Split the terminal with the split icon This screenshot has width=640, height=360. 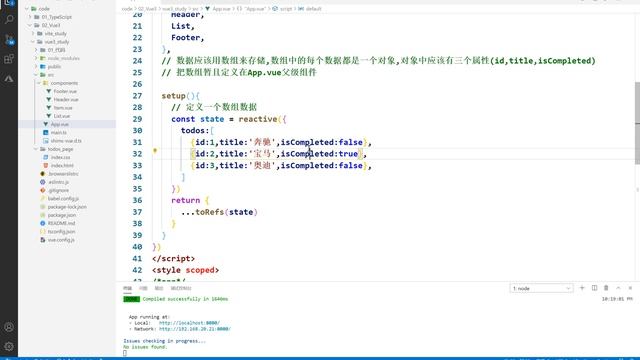tap(594, 288)
